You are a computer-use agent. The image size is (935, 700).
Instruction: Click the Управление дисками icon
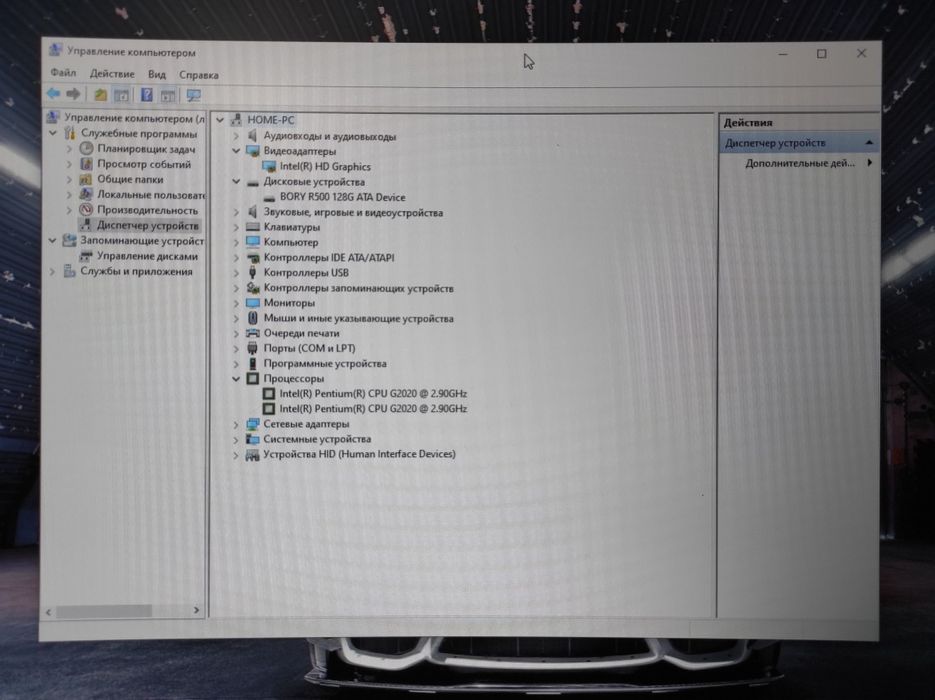pos(86,256)
